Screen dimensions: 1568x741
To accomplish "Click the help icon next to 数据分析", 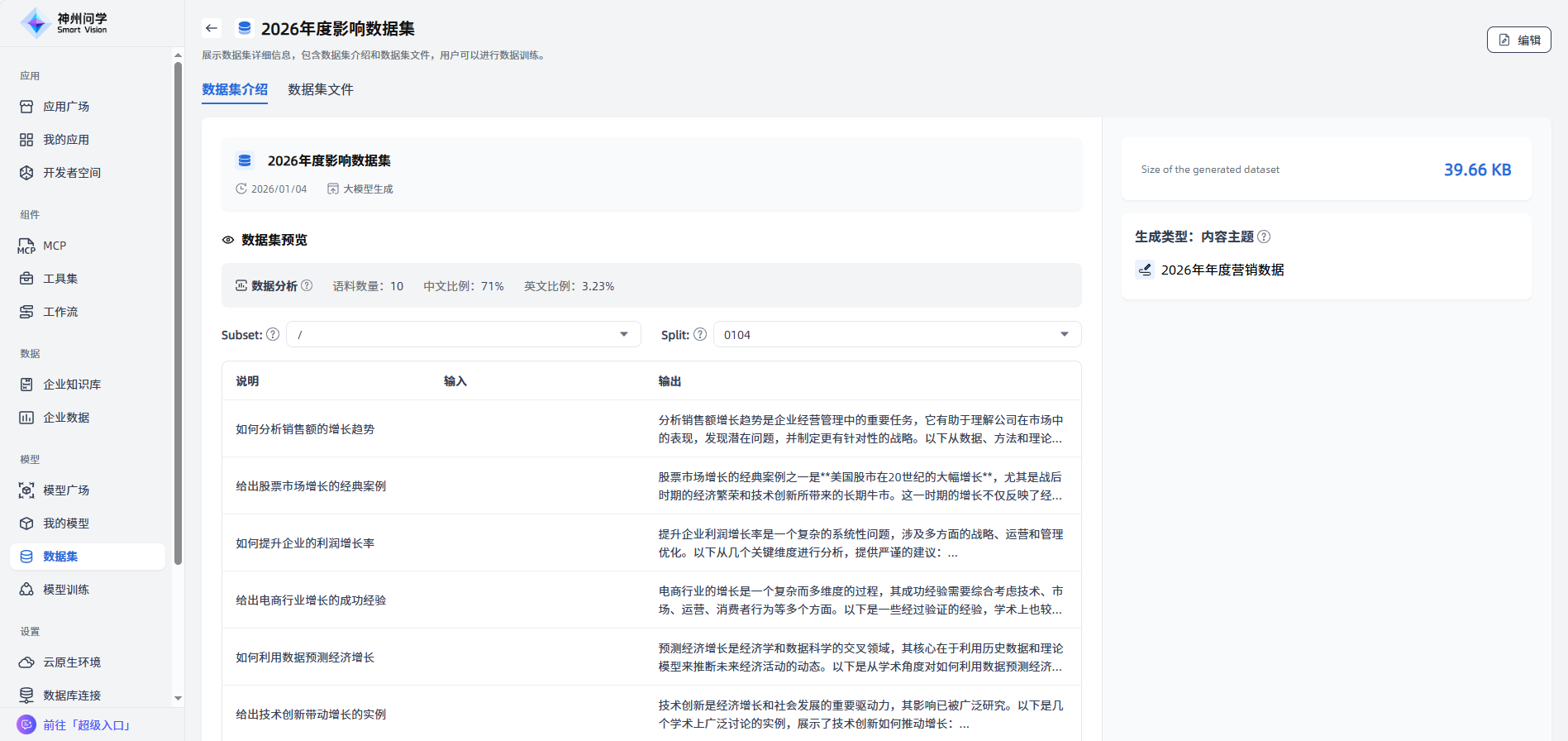I will [307, 285].
